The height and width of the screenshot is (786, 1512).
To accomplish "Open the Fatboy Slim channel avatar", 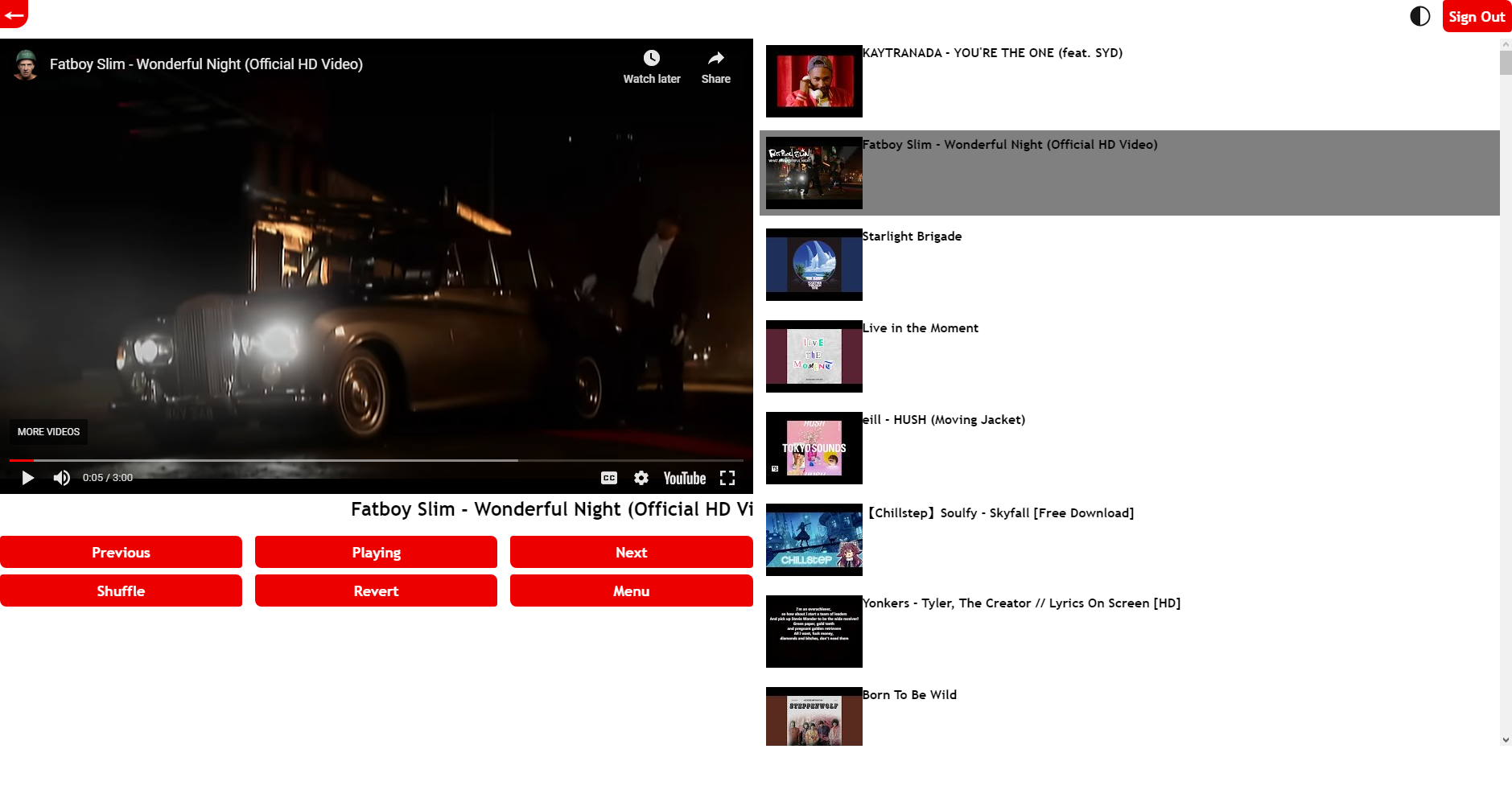I will click(26, 64).
